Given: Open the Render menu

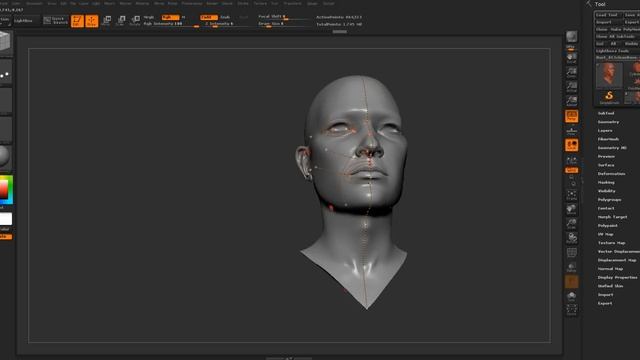Looking at the screenshot, I should click(x=212, y=3).
